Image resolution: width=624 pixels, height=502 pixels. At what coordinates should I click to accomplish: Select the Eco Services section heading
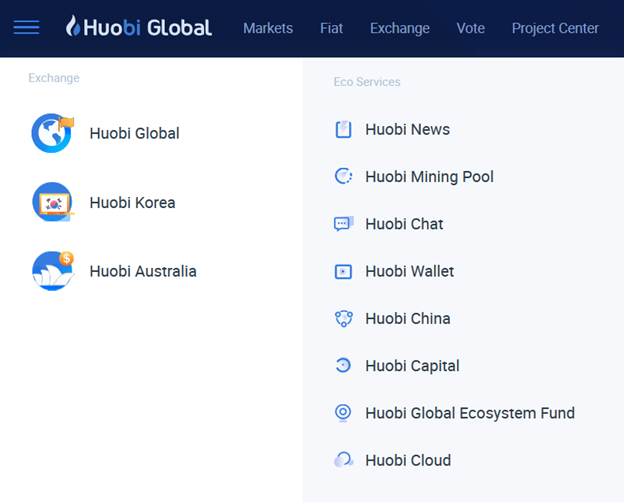367,82
